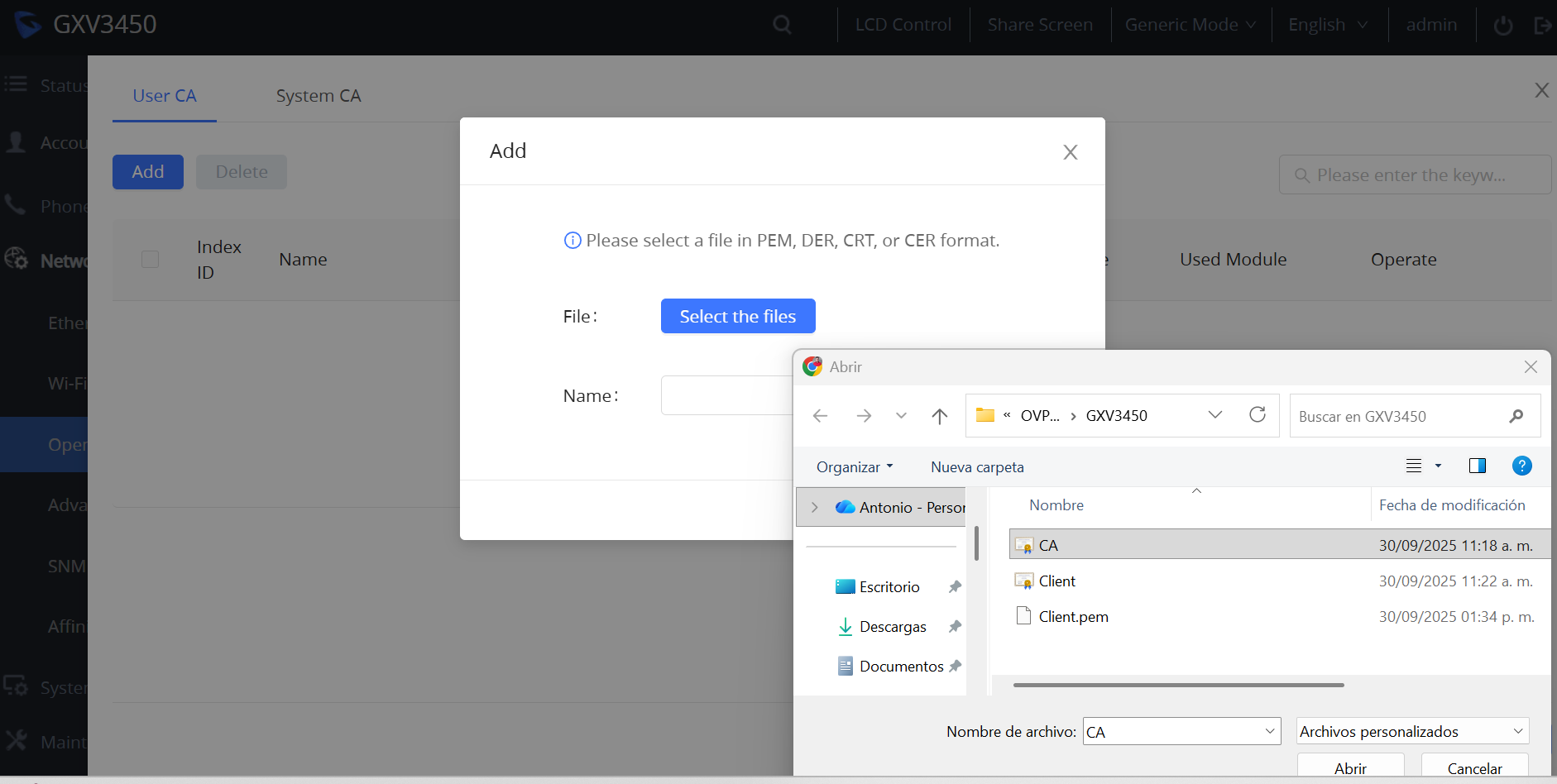
Task: Click the reboot power icon
Action: tap(1503, 26)
